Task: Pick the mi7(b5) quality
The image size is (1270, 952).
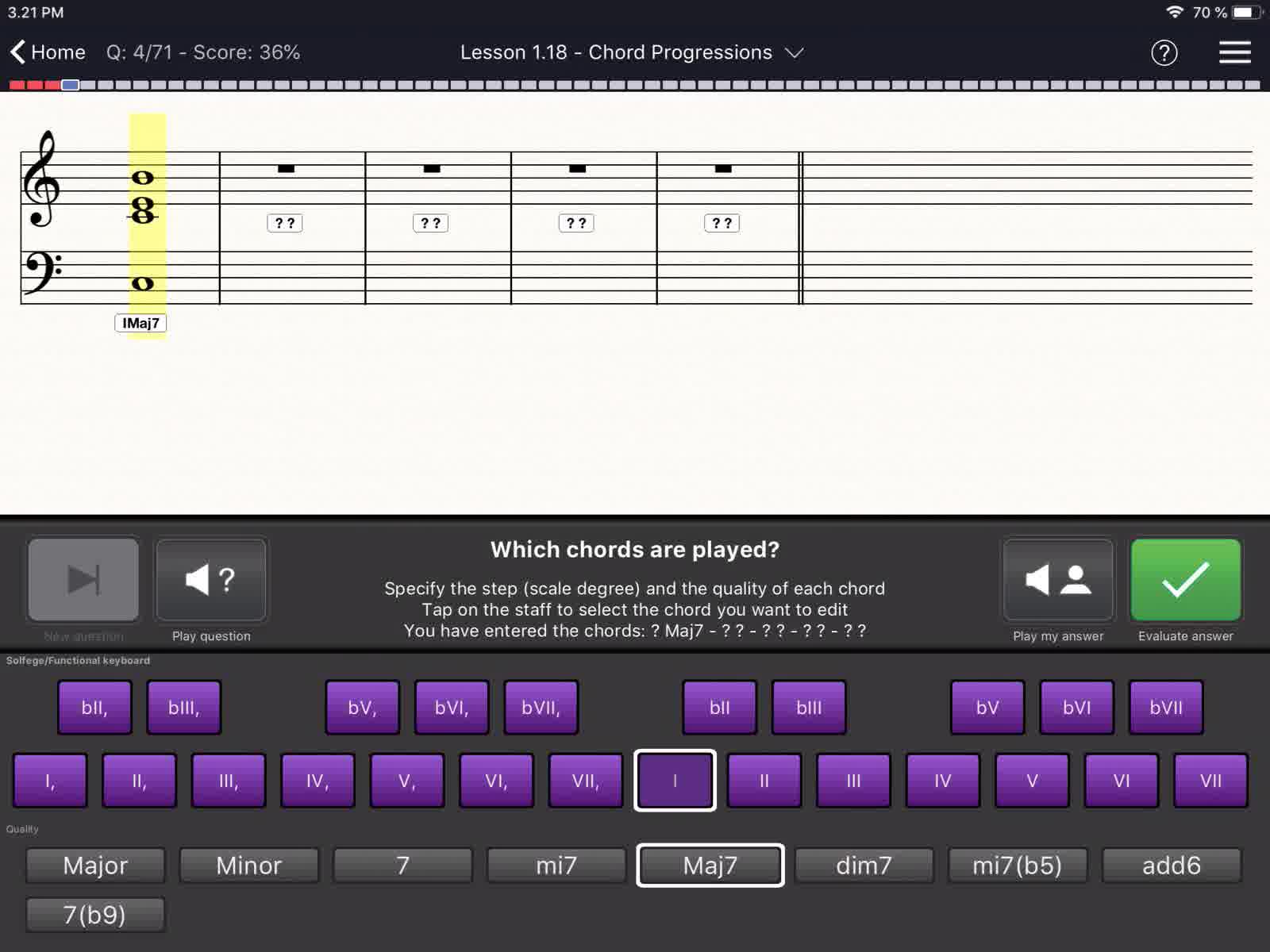Action: pyautogui.click(x=1018, y=865)
